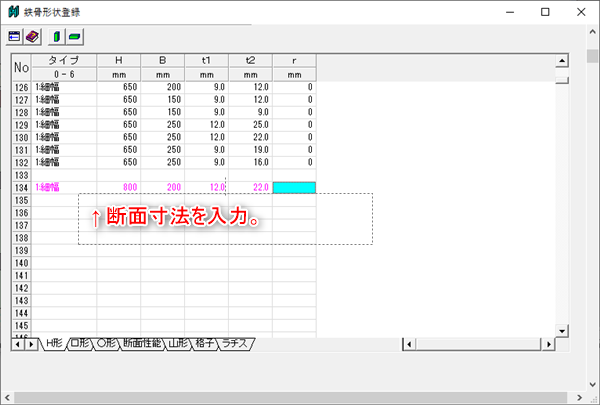
Task: Click the window's bottom horizontal scrollbar track
Action: tap(300, 397)
